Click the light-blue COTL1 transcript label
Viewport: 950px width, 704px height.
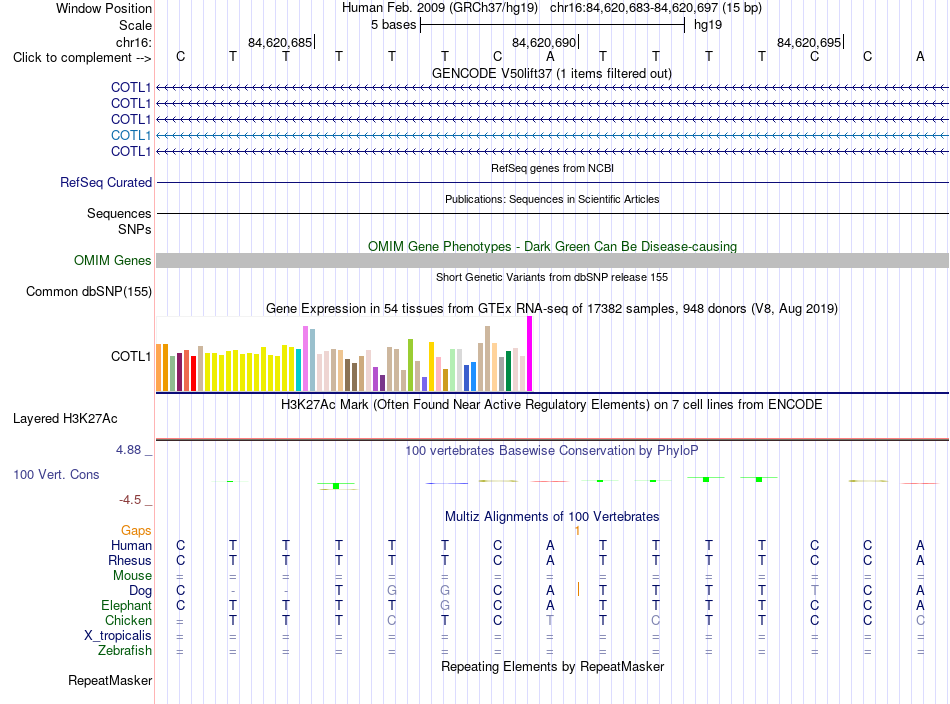[130, 135]
